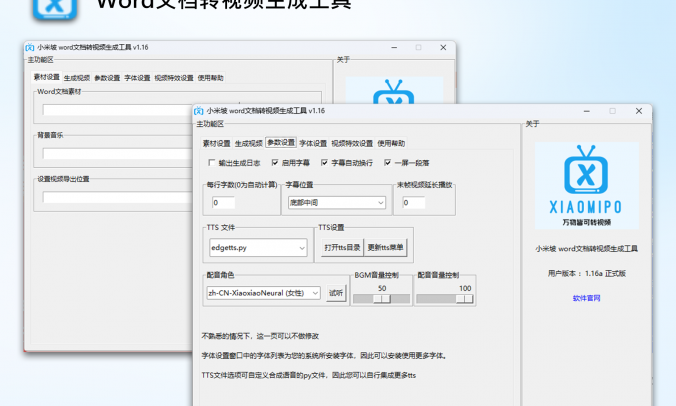Click the 每行字数 input field
The height and width of the screenshot is (406, 676).
[x=223, y=203]
